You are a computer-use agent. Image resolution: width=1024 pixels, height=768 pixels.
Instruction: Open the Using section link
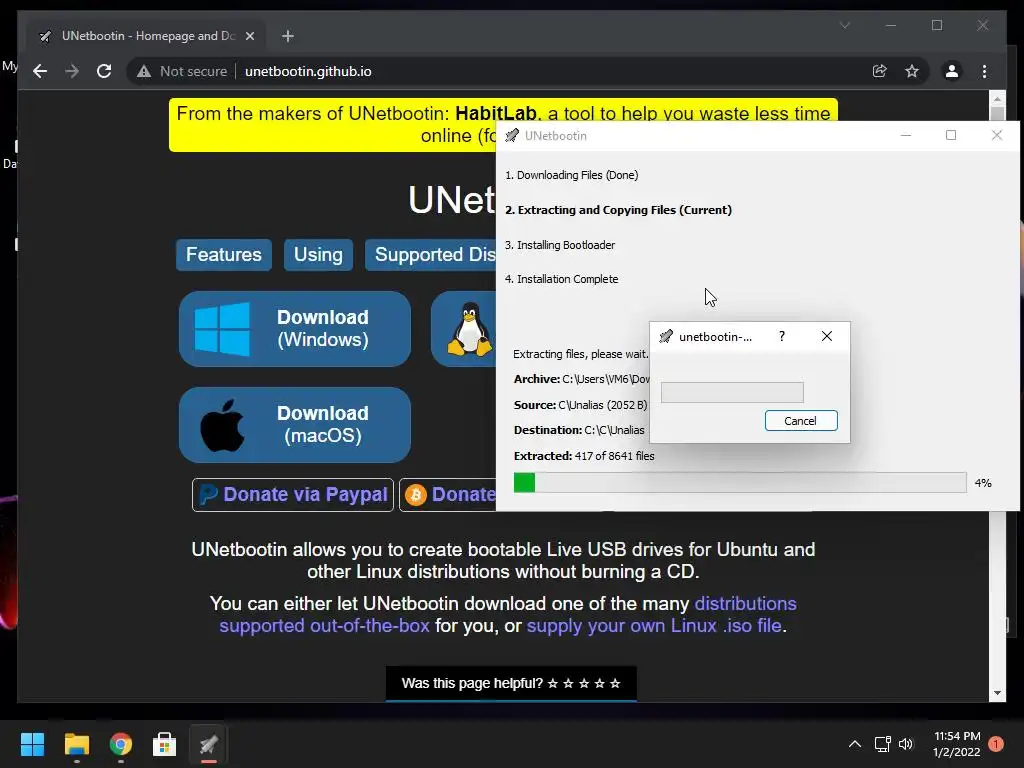pyautogui.click(x=318, y=254)
